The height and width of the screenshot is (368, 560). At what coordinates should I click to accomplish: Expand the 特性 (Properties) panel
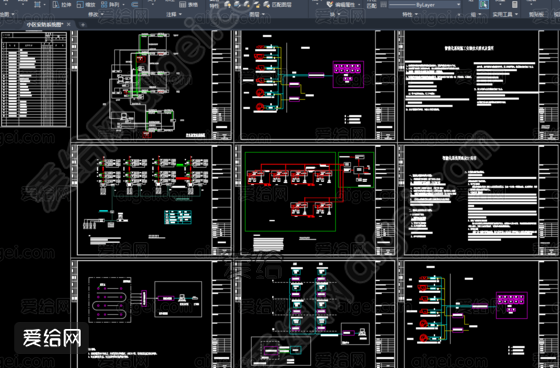coord(410,14)
